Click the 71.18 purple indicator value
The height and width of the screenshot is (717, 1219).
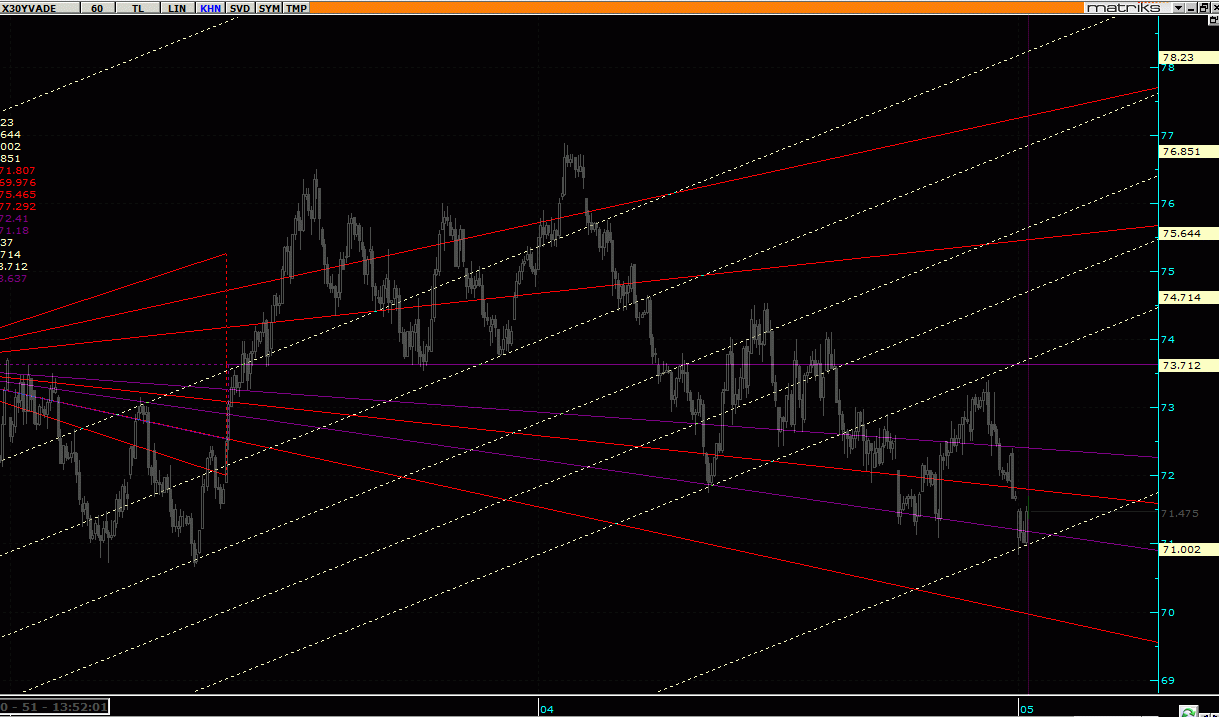click(15, 231)
